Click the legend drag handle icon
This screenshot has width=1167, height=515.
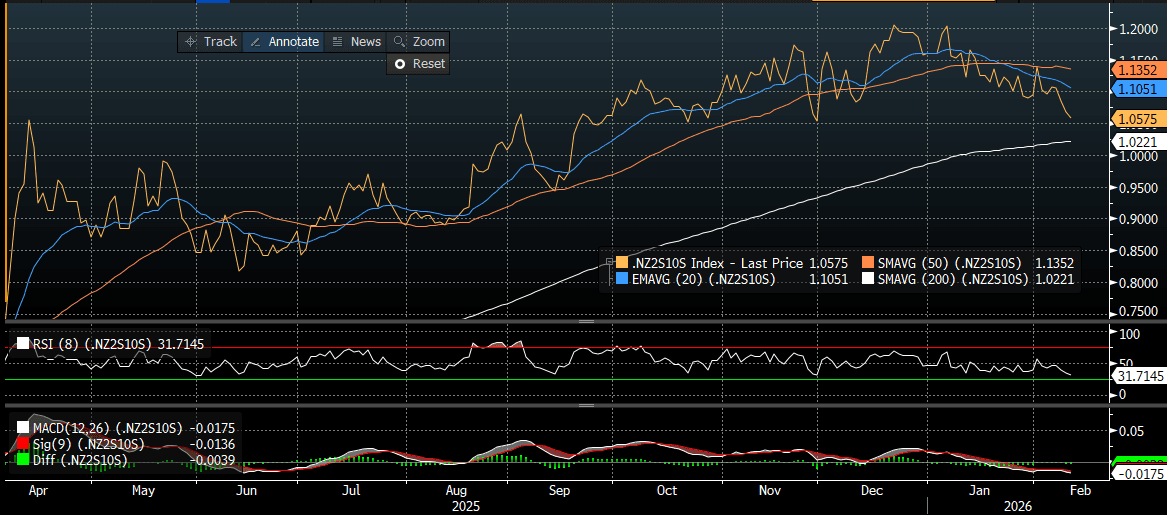click(x=607, y=263)
